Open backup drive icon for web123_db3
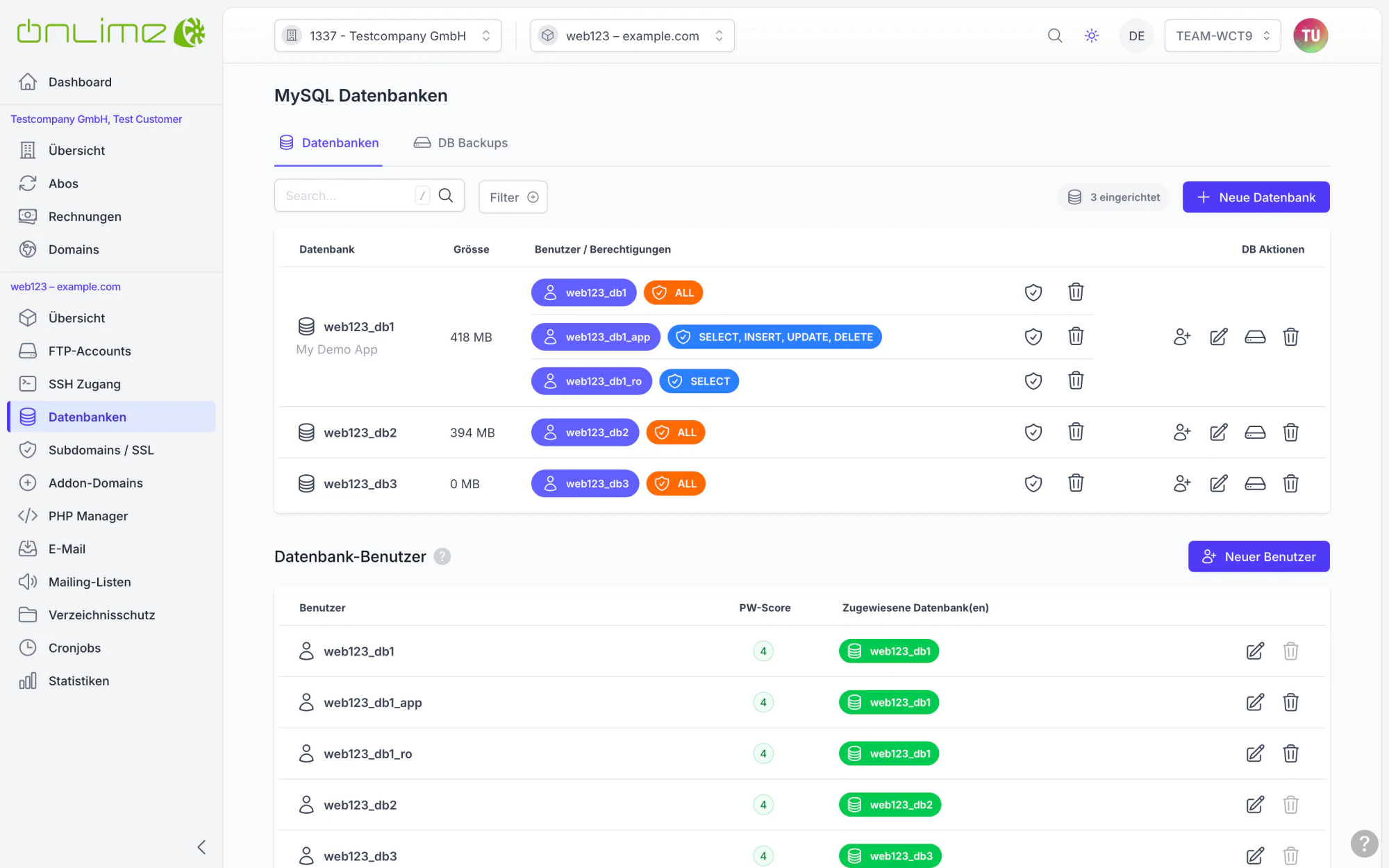This screenshot has width=1389, height=868. coord(1255,483)
